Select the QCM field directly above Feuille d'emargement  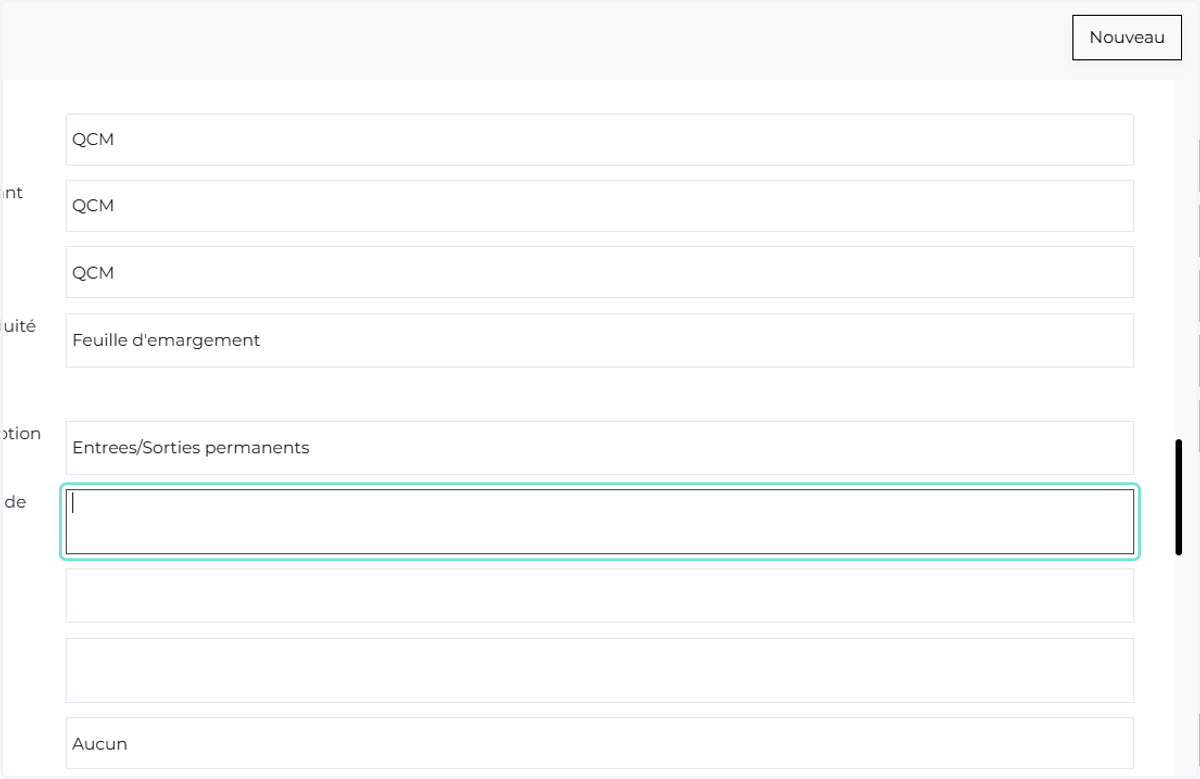point(600,272)
